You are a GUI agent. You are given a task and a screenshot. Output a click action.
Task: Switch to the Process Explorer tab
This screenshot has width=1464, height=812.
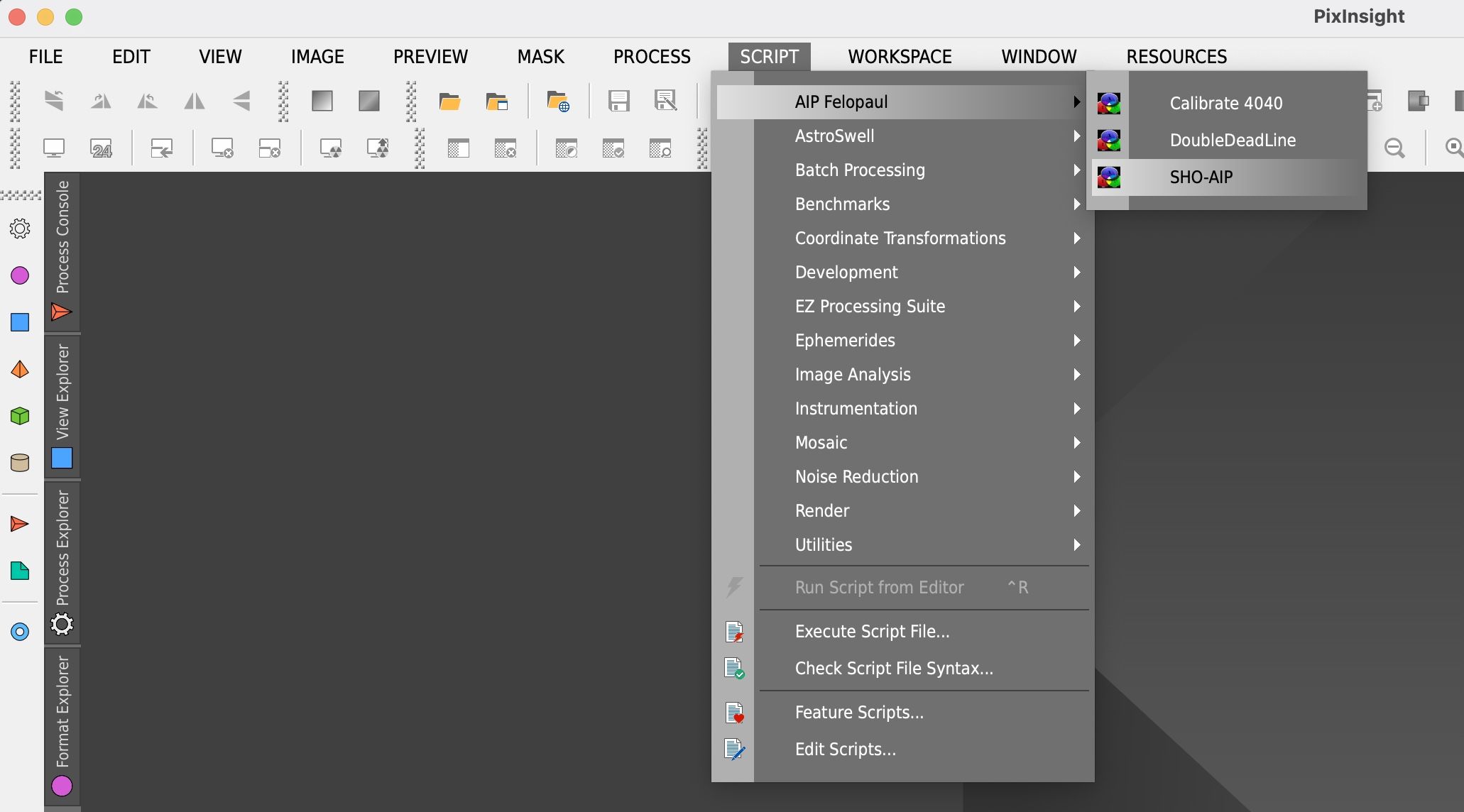click(x=62, y=563)
